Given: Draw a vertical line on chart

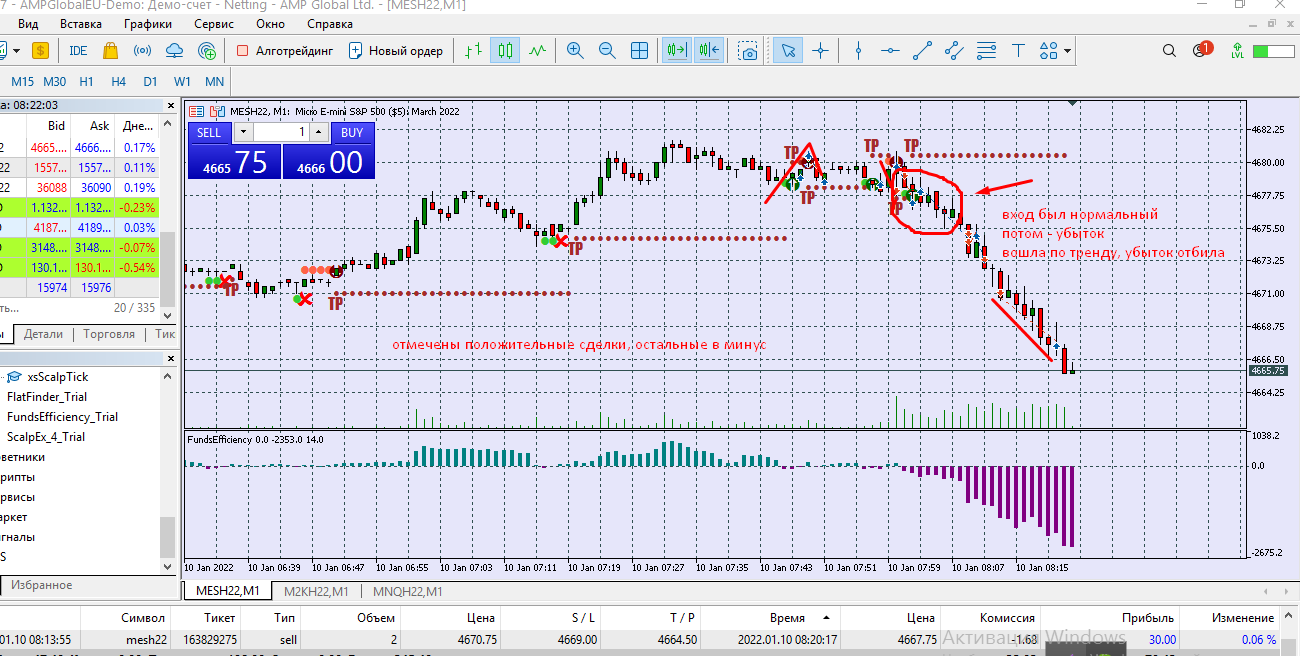Looking at the screenshot, I should 858,50.
